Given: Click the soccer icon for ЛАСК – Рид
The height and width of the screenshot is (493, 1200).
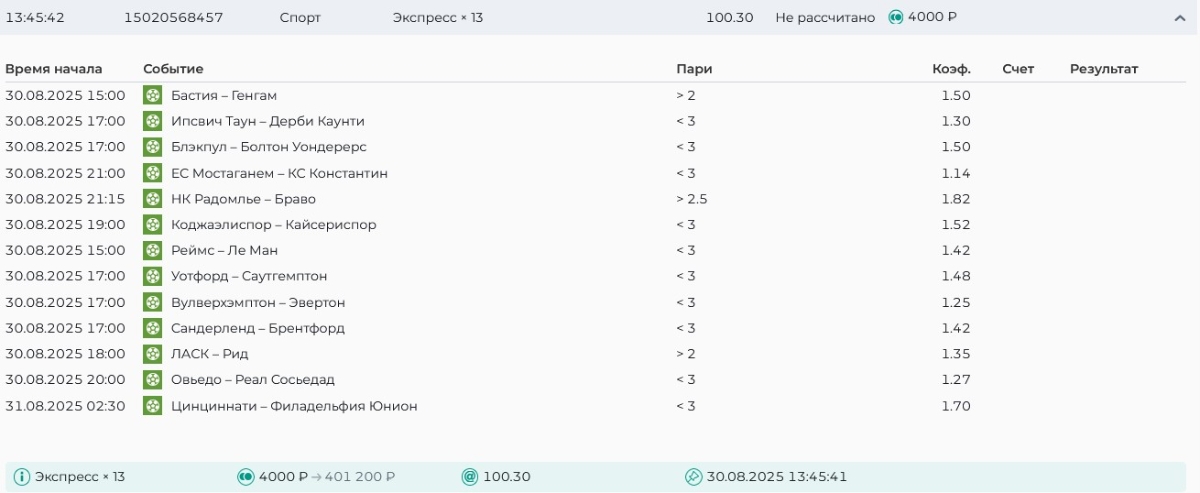Looking at the screenshot, I should pyautogui.click(x=152, y=354).
